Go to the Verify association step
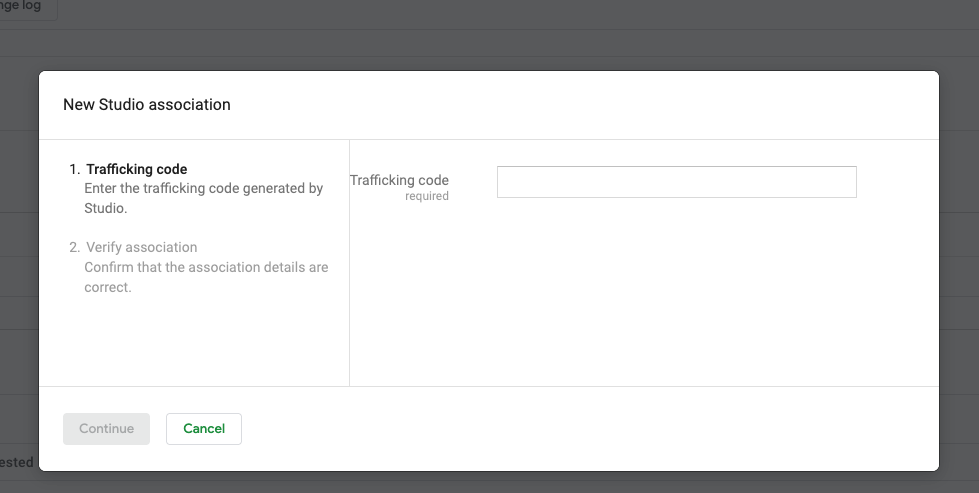 [x=141, y=247]
